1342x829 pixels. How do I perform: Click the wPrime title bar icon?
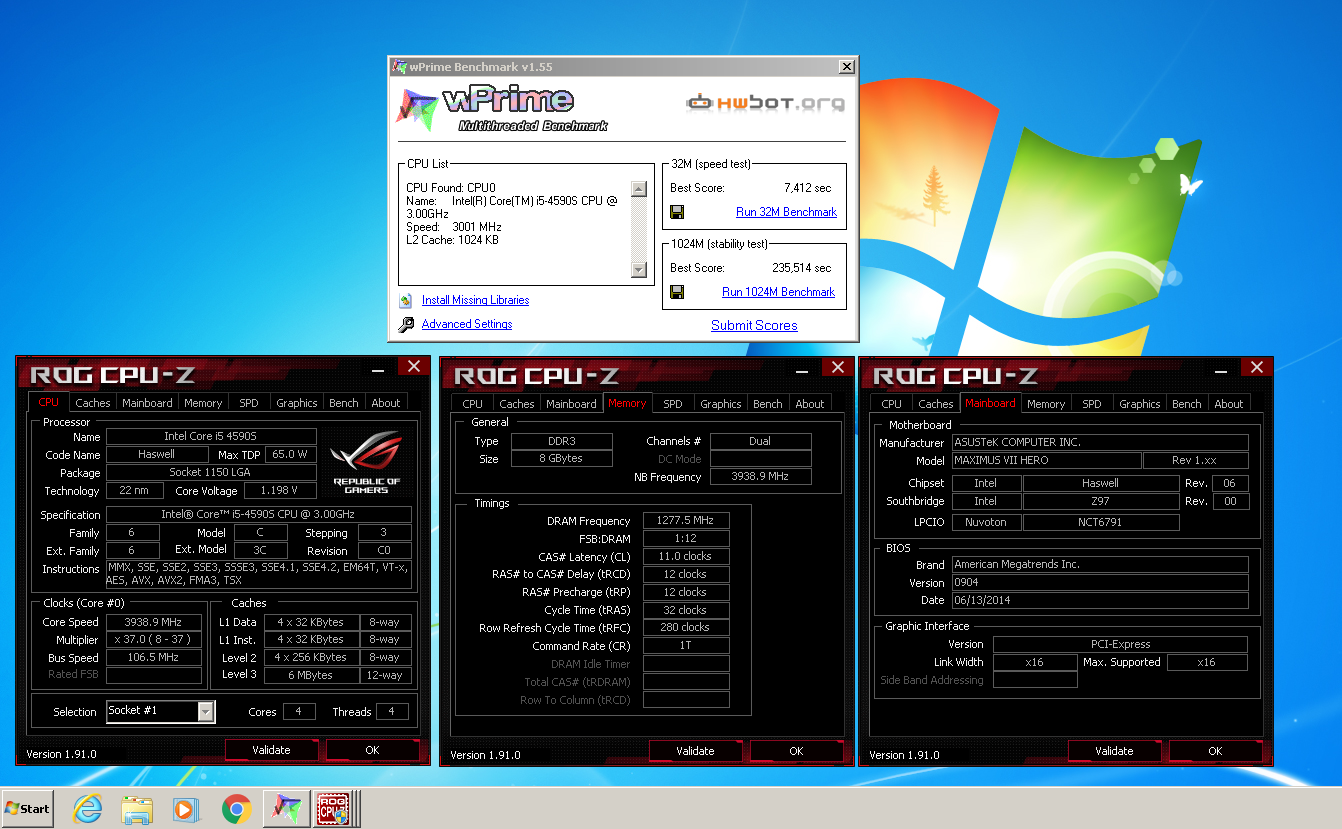click(x=400, y=67)
